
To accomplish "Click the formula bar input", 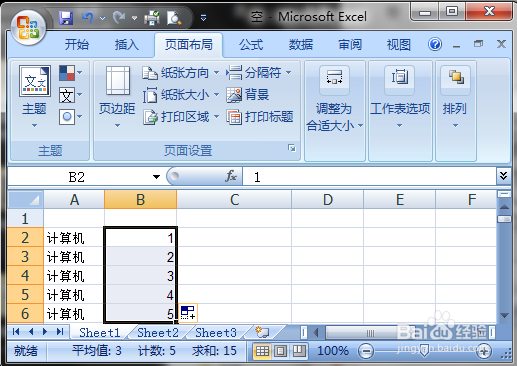I will [369, 177].
